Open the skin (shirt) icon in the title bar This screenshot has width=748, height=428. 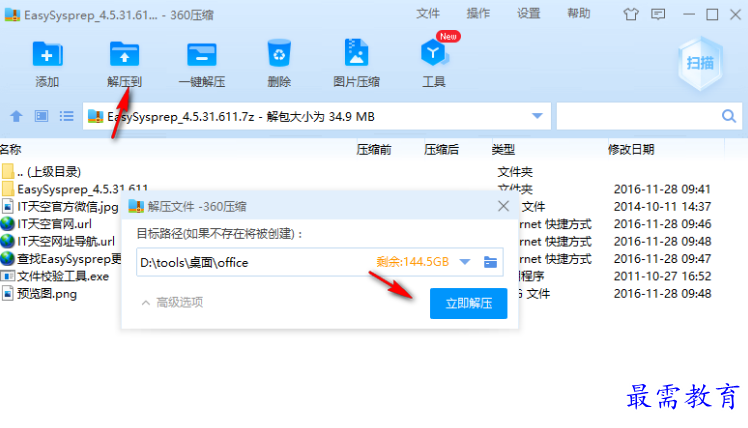631,14
